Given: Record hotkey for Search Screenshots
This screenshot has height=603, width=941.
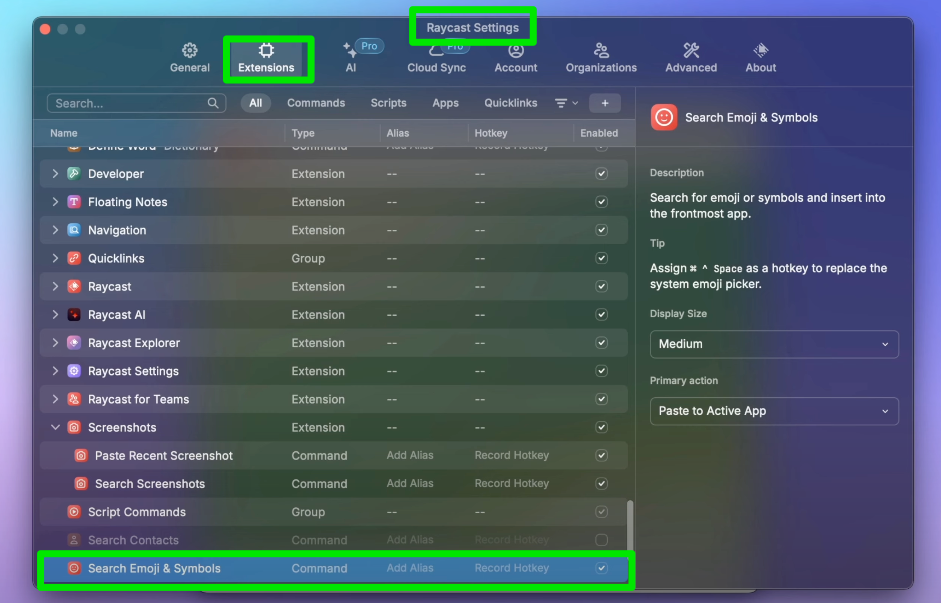Looking at the screenshot, I should click(x=512, y=484).
